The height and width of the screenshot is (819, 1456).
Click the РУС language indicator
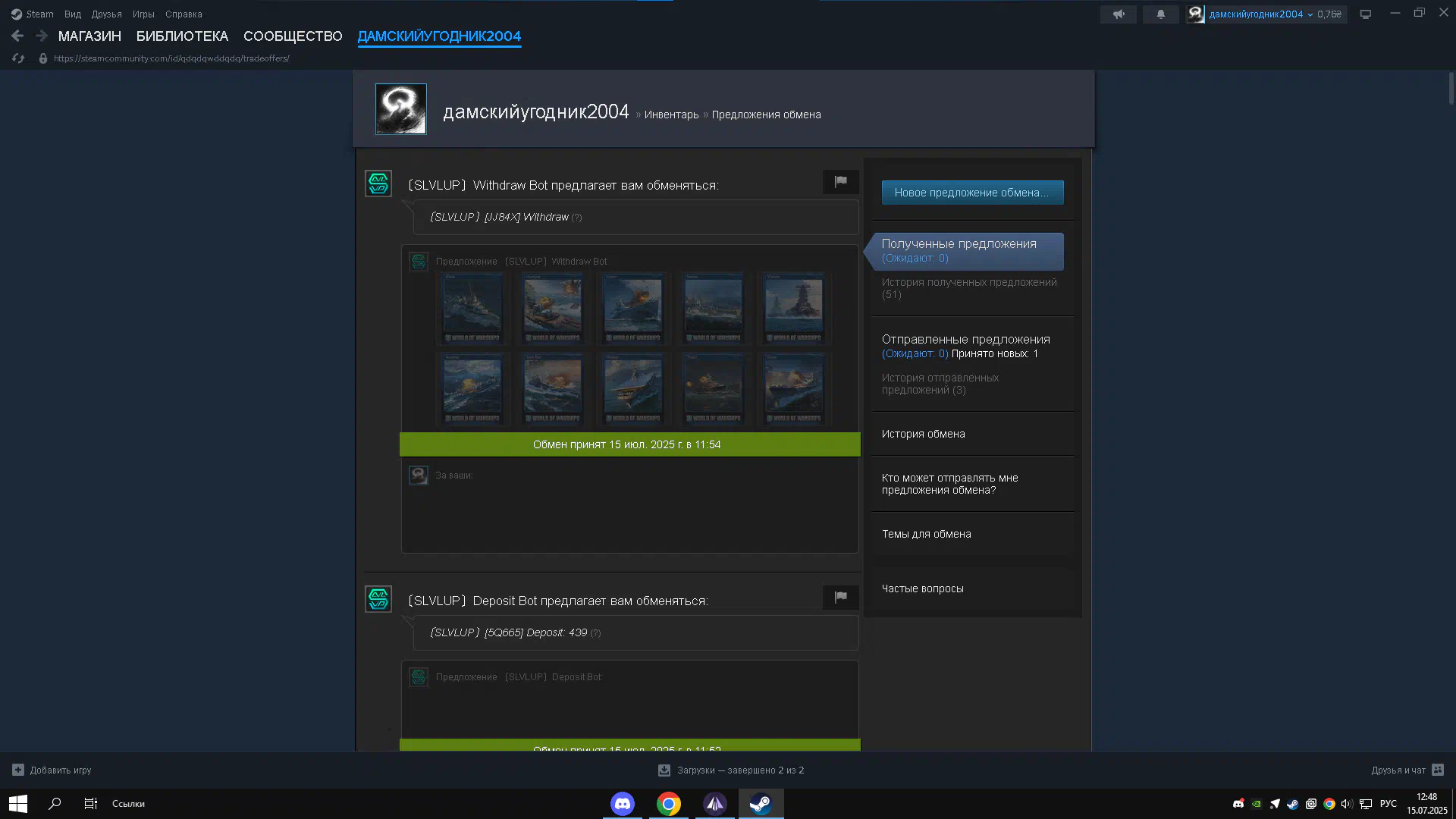tap(1388, 804)
